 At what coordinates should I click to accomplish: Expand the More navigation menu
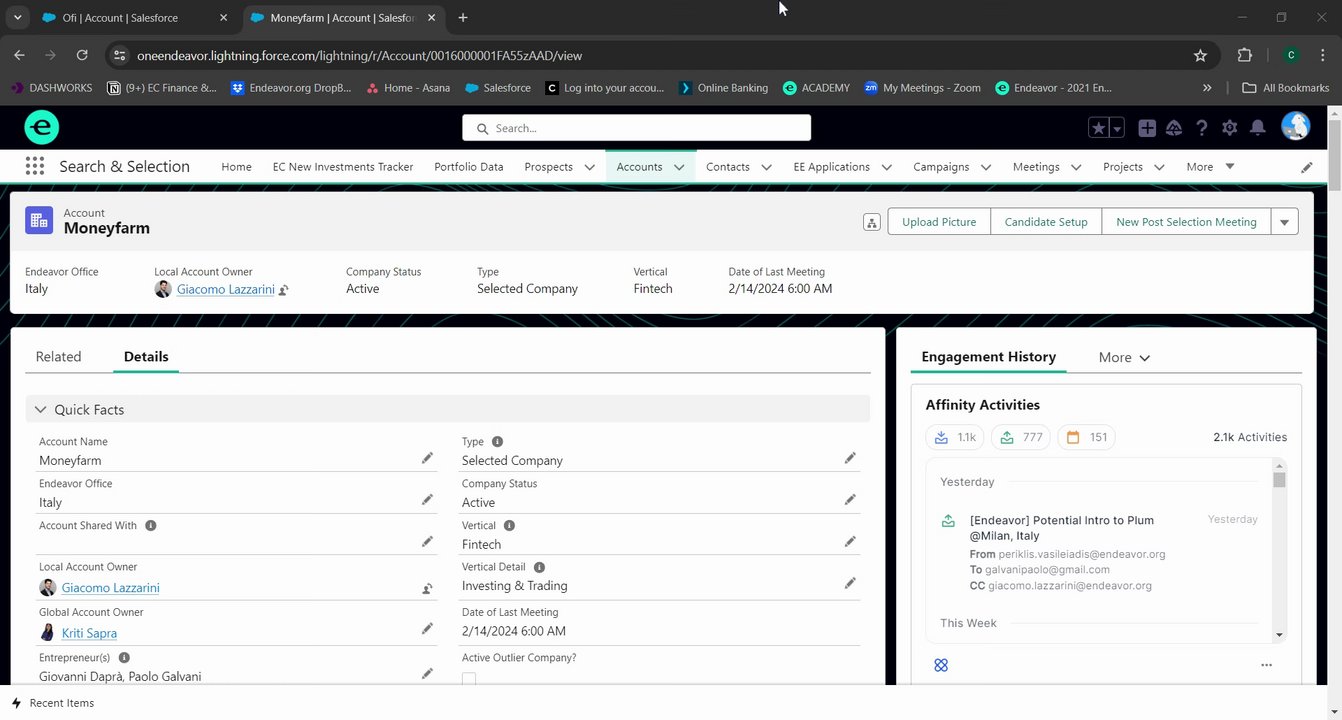click(x=1210, y=167)
